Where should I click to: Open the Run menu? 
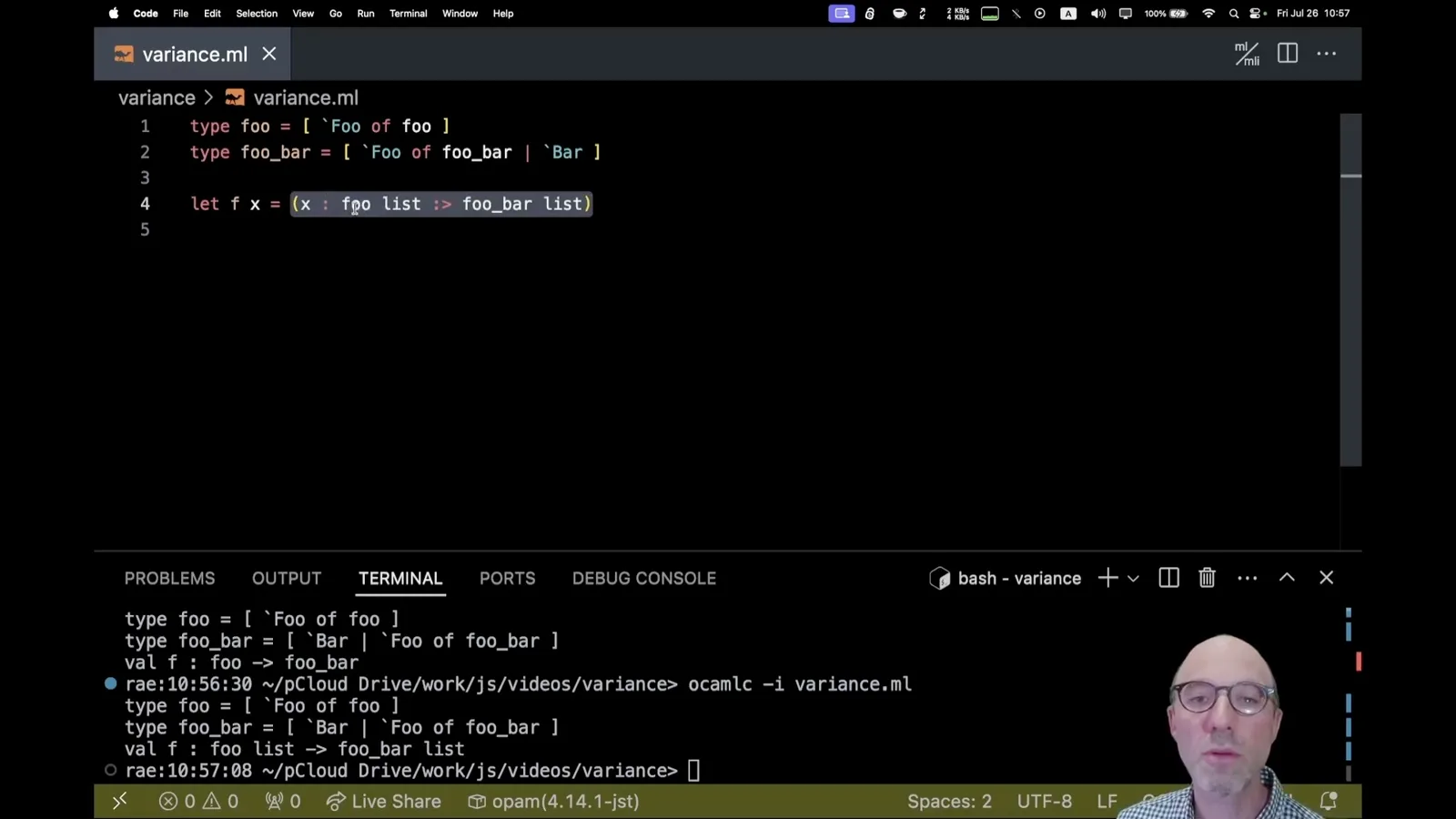[366, 14]
